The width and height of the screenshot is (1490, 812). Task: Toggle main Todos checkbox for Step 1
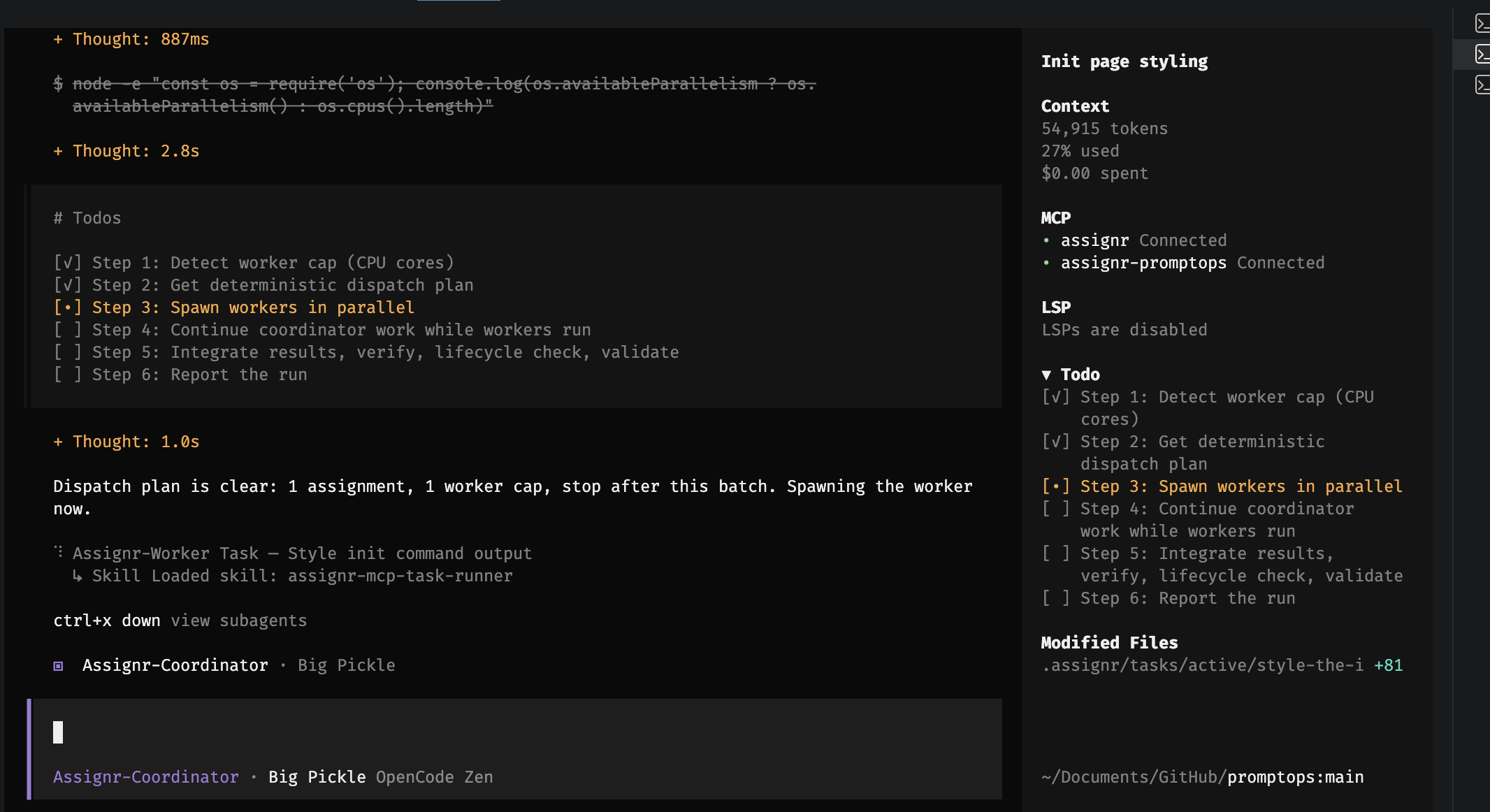[68, 263]
